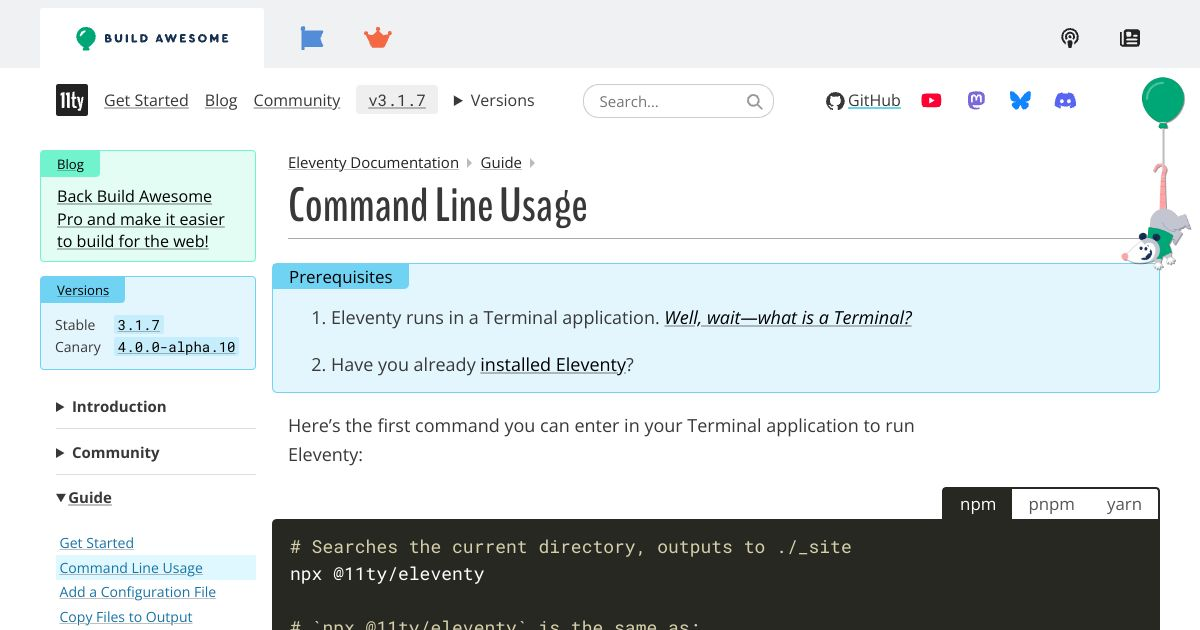Open the Blog link in the top navigation

221,100
